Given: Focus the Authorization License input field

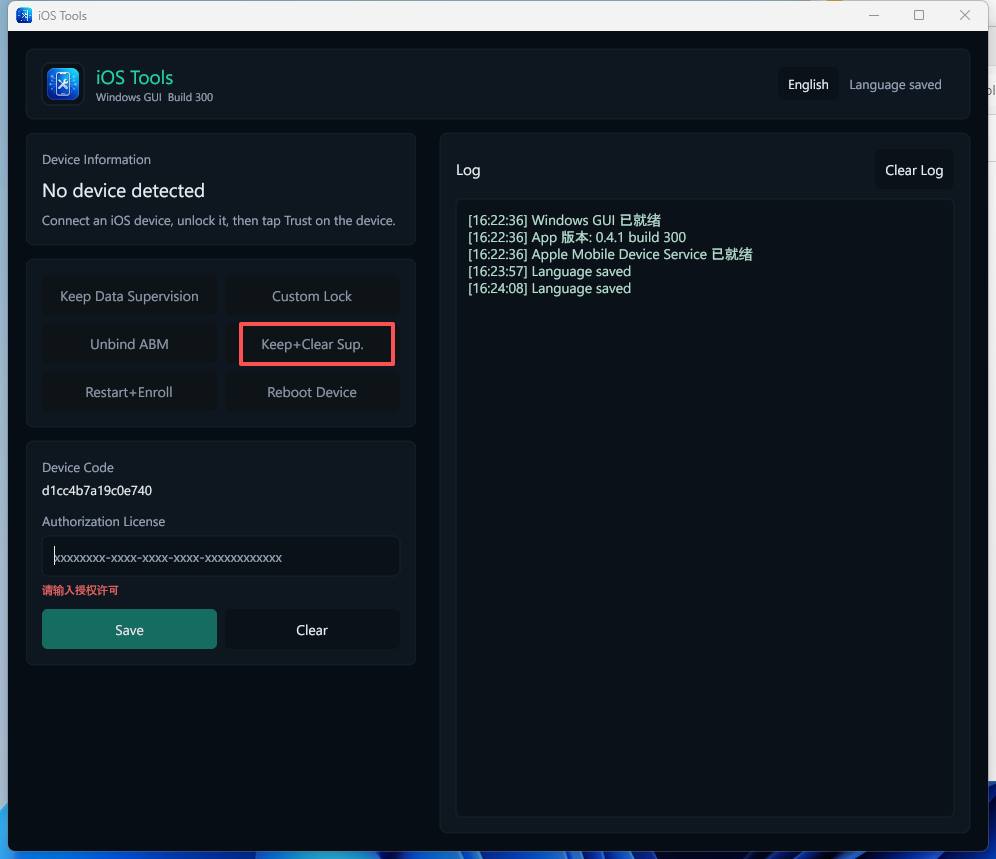Looking at the screenshot, I should click(x=220, y=557).
